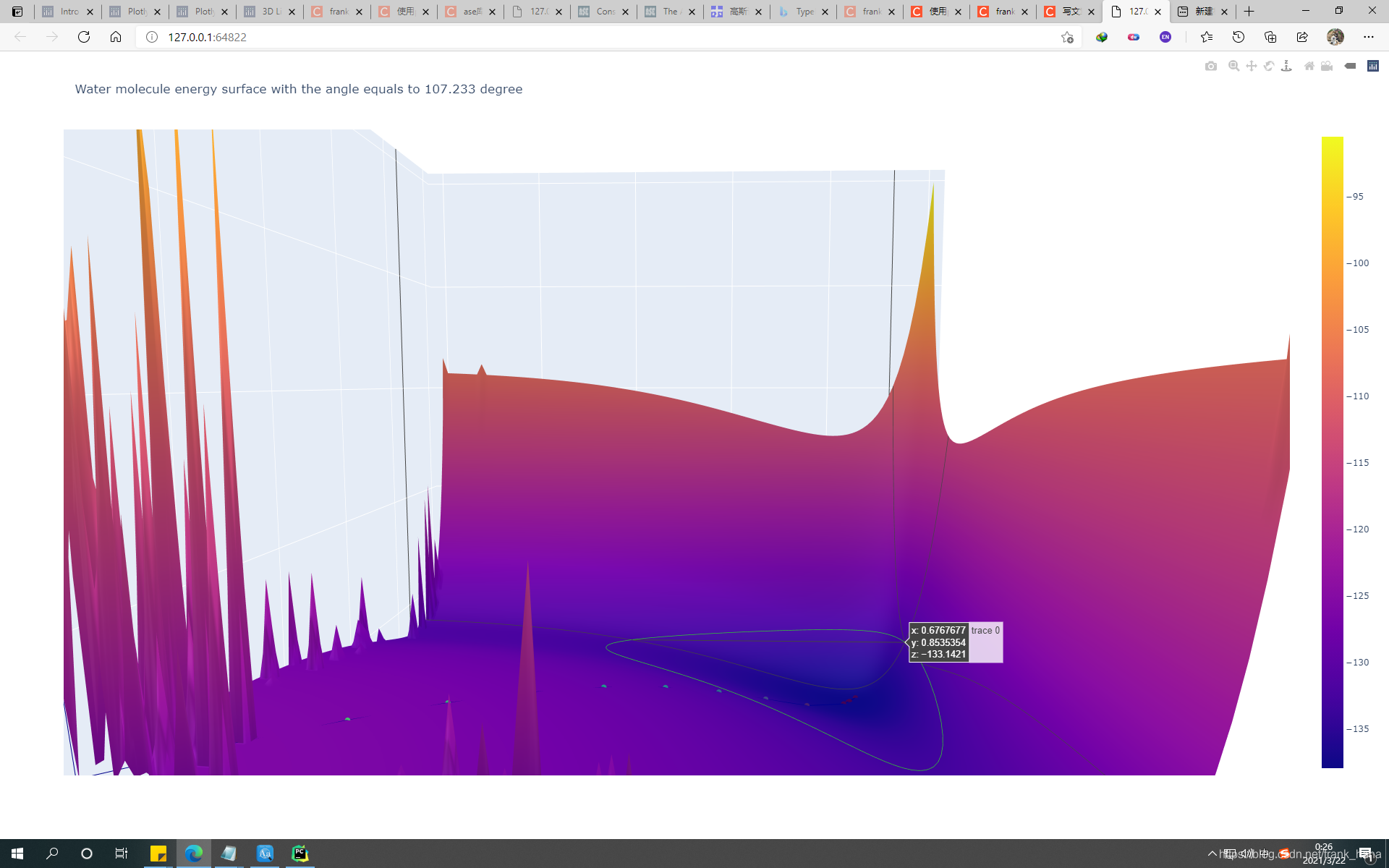This screenshot has height=868, width=1389.
Task: Select the plot zoom tool
Action: [1233, 66]
